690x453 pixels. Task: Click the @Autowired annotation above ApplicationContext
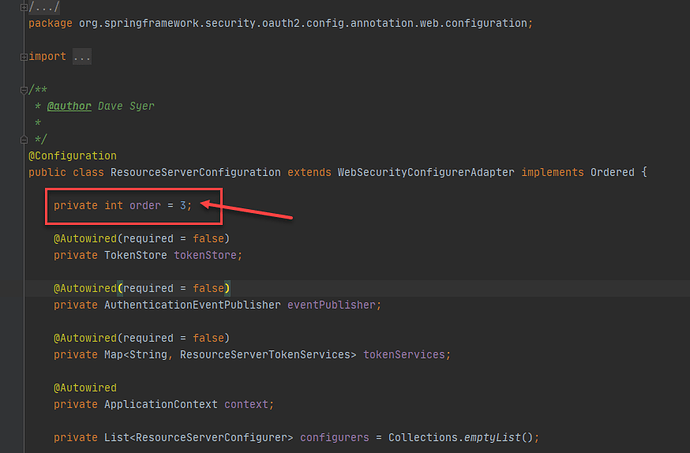[85, 388]
